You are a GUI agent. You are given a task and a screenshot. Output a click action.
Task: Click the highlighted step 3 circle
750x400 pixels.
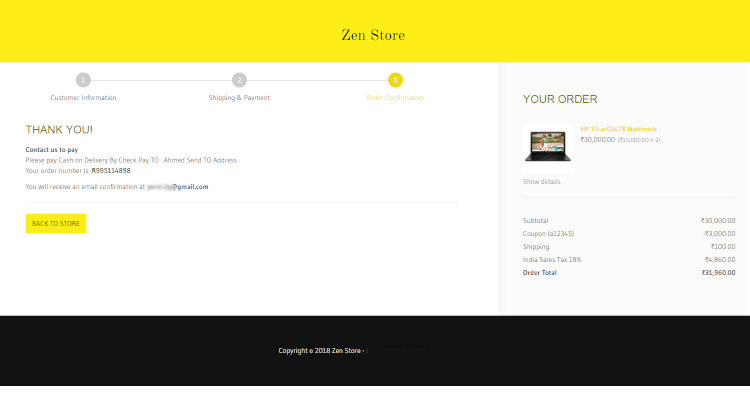click(395, 80)
